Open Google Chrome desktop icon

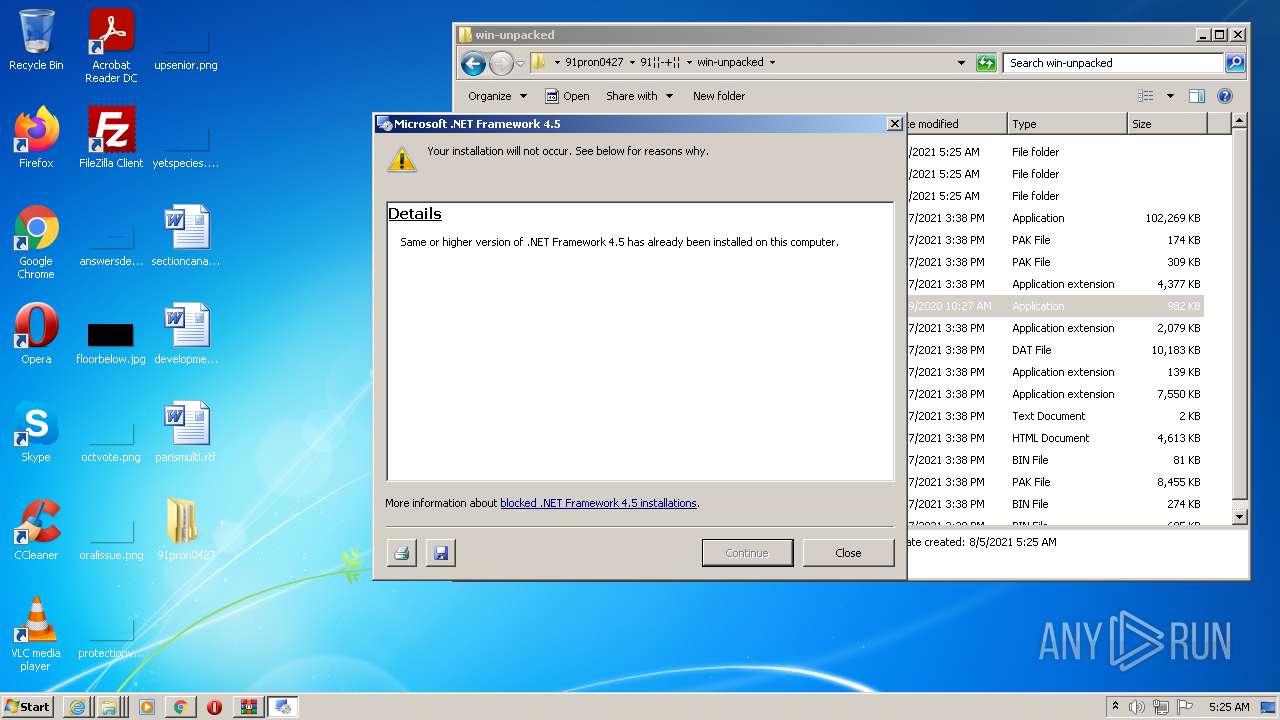[36, 242]
